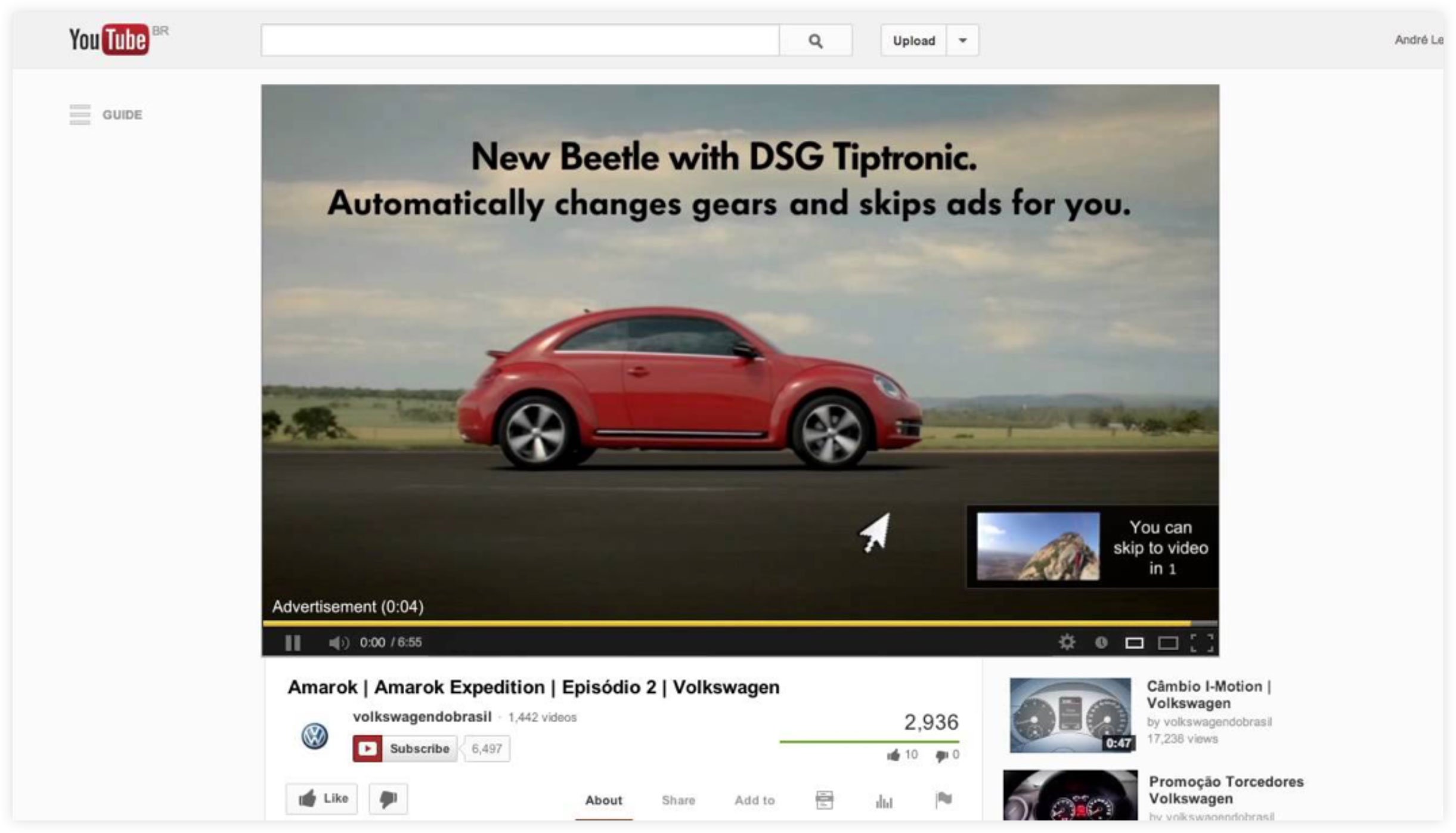1456x833 pixels.
Task: Open 'Promoção Torcedores Volkswagen' title link
Action: [x=1226, y=789]
